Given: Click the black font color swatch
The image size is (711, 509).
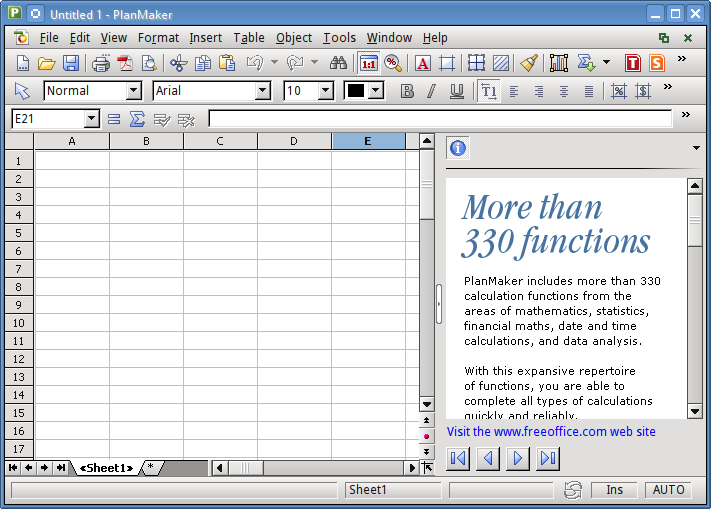Looking at the screenshot, I should (x=356, y=91).
